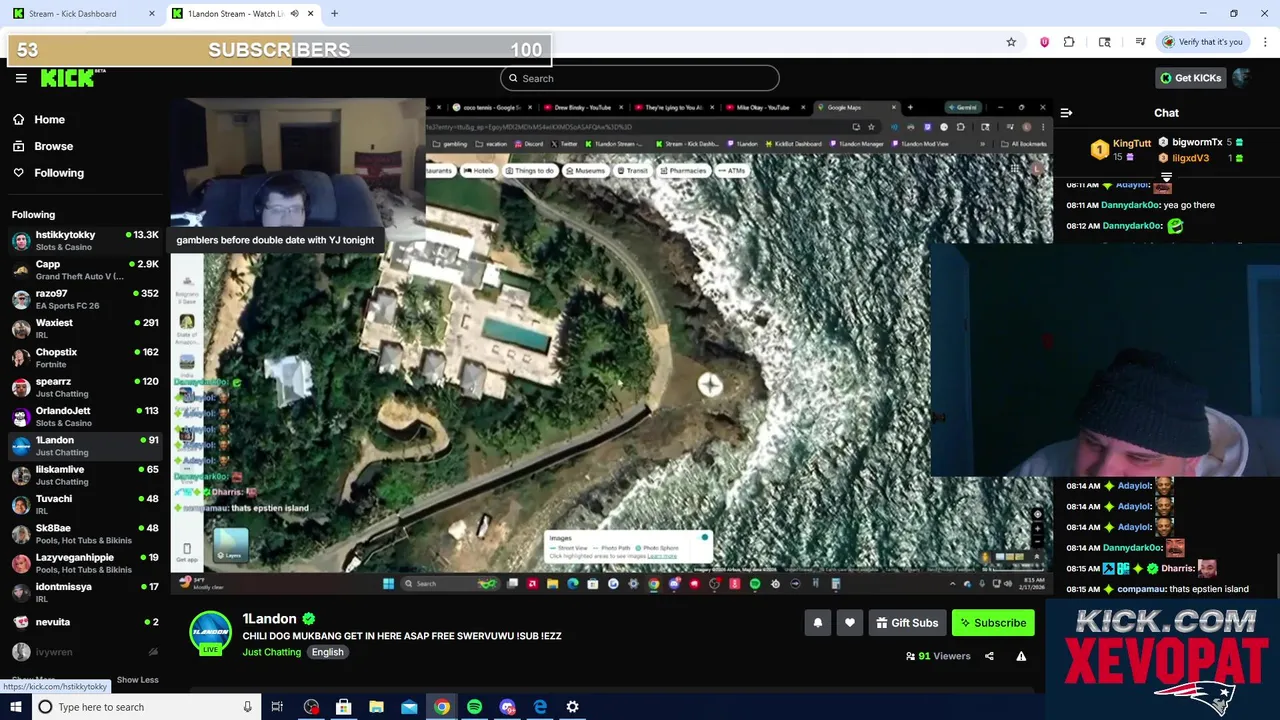Open the user profile avatar menu
1280x720 pixels.
1241,78
